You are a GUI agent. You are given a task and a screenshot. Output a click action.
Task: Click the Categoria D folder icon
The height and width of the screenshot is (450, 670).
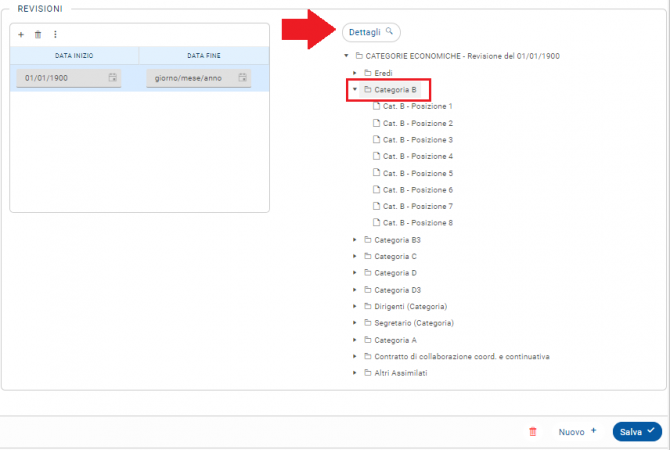tap(367, 273)
